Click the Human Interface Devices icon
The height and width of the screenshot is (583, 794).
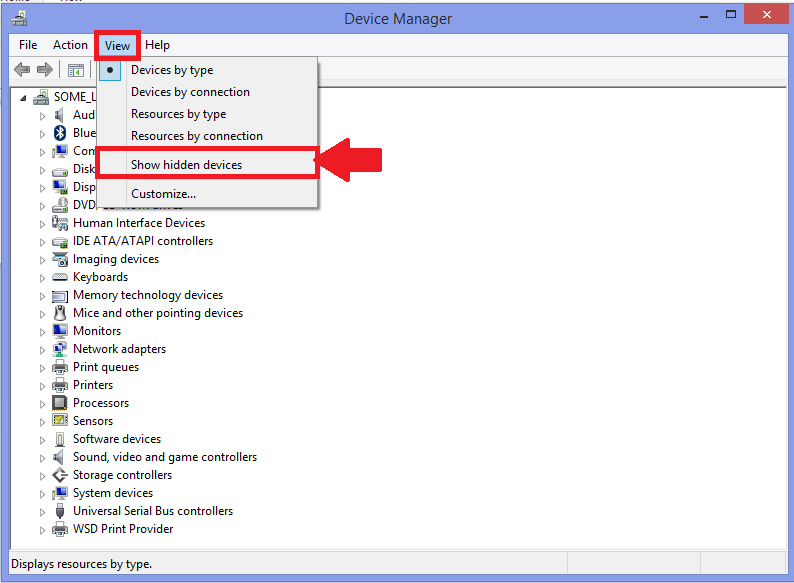(60, 223)
